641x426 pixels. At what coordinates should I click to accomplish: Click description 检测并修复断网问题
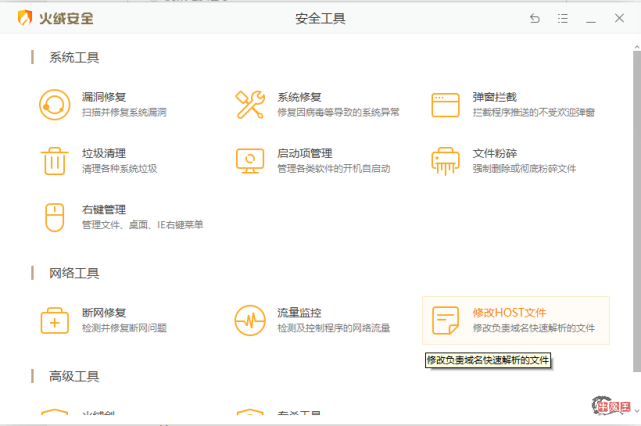[124, 328]
